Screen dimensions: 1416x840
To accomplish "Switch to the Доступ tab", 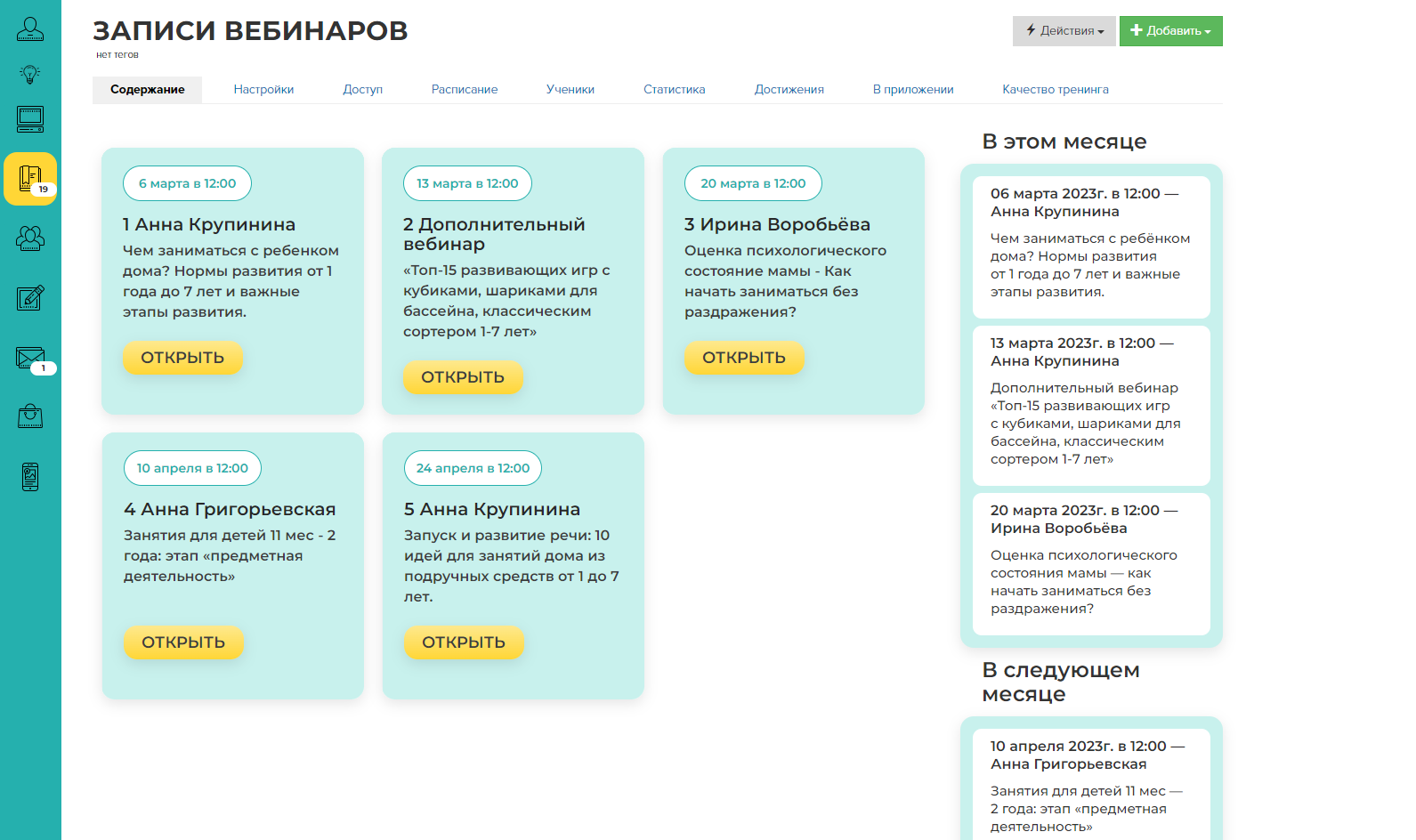I will pos(362,90).
